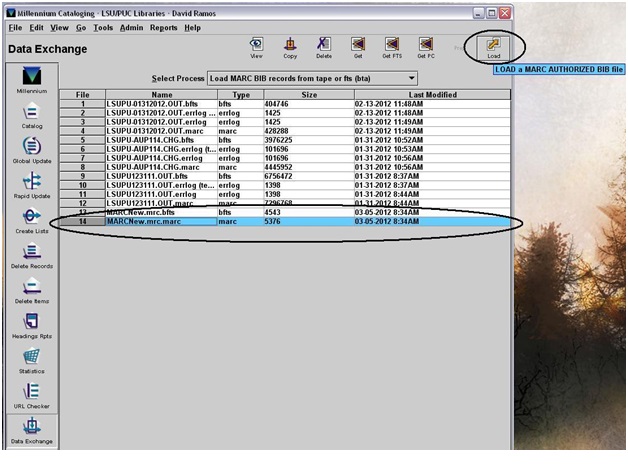Select the MARCNew.mrc.marc file row
628x465 pixels.
pyautogui.click(x=160, y=221)
